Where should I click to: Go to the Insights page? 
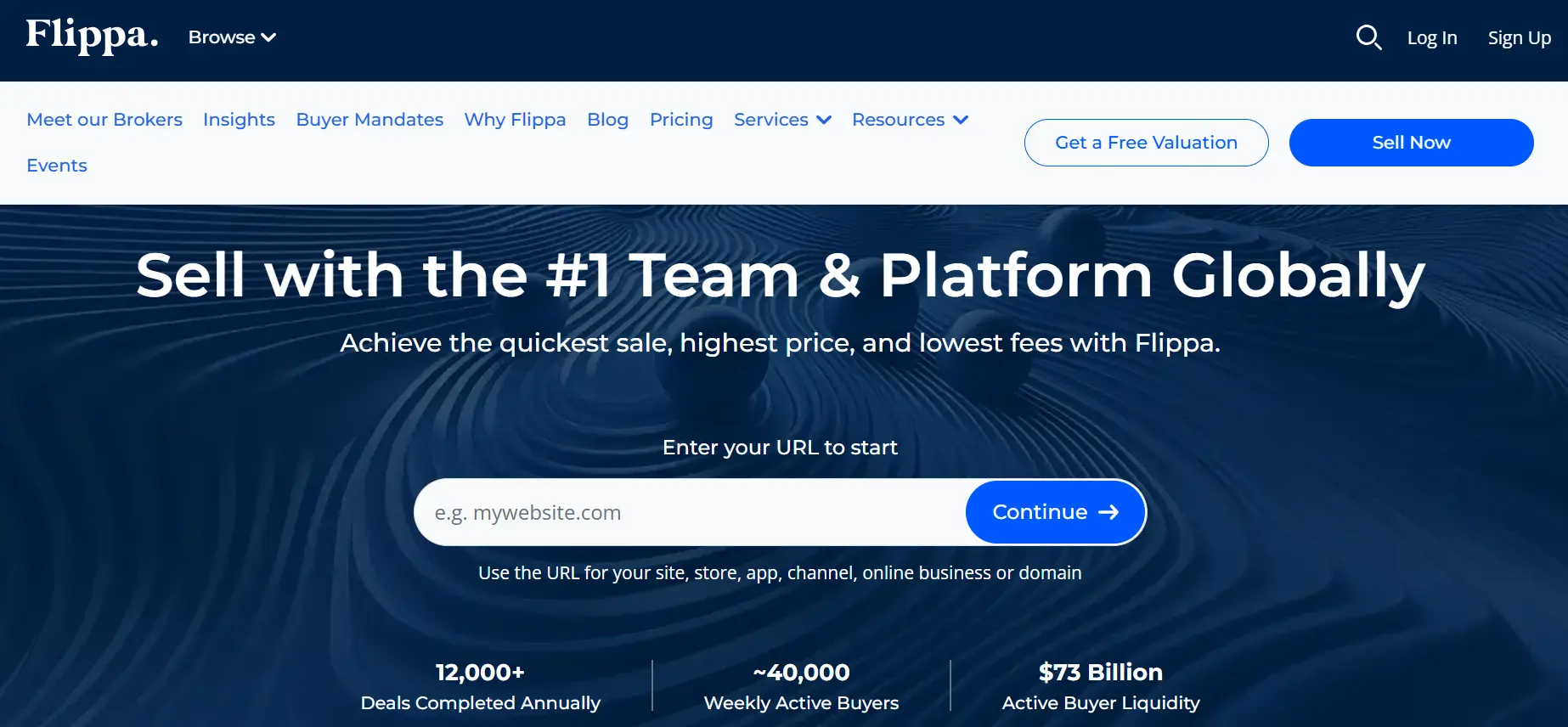tap(239, 120)
